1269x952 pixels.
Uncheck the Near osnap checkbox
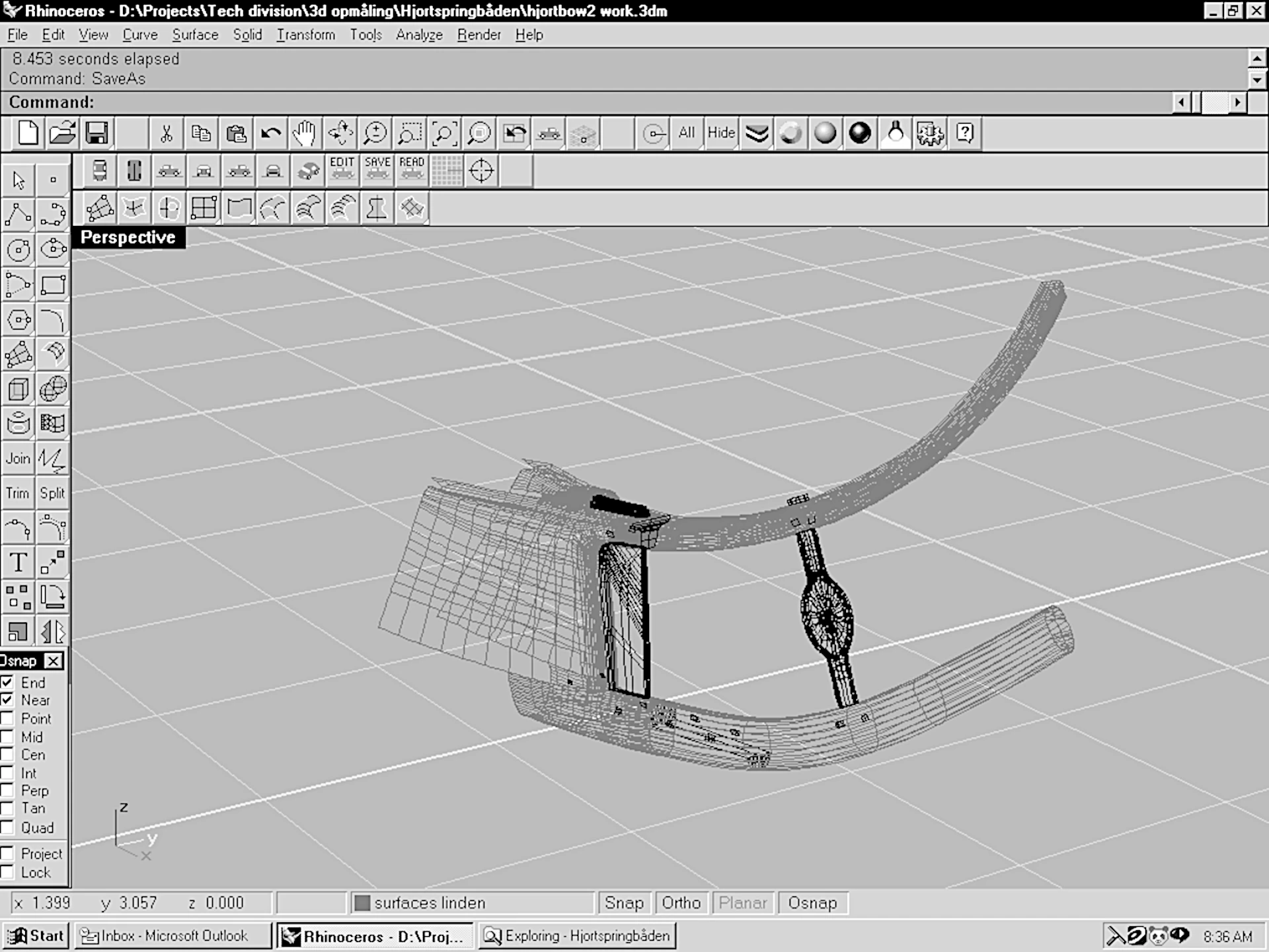[7, 700]
